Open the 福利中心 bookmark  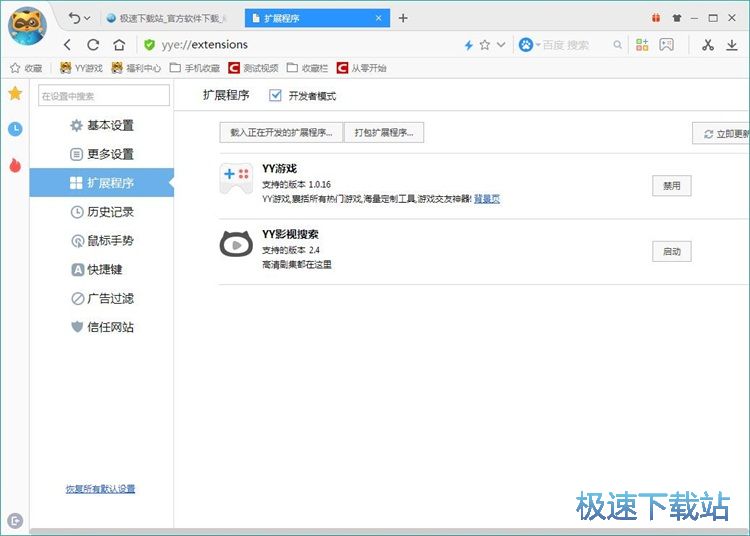pos(136,68)
